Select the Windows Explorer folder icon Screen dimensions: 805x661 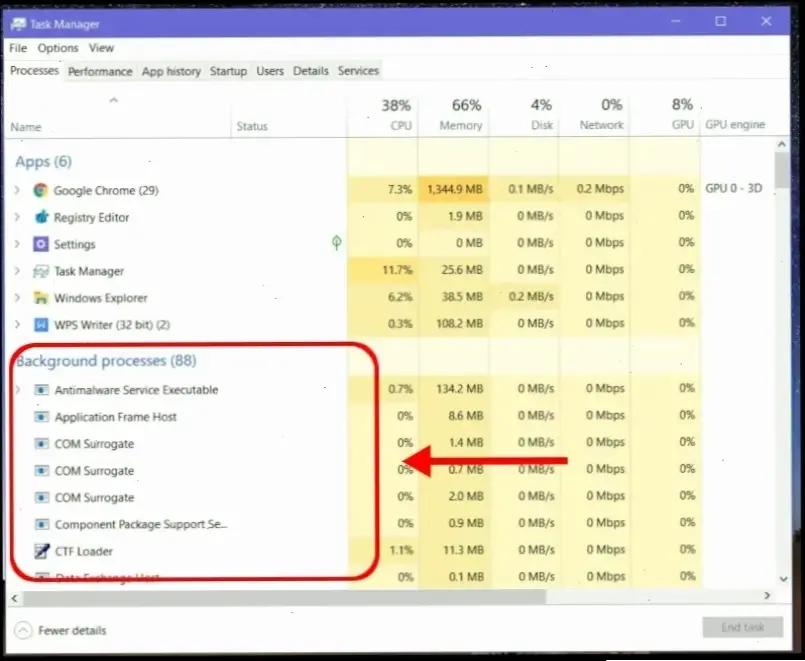tap(41, 298)
